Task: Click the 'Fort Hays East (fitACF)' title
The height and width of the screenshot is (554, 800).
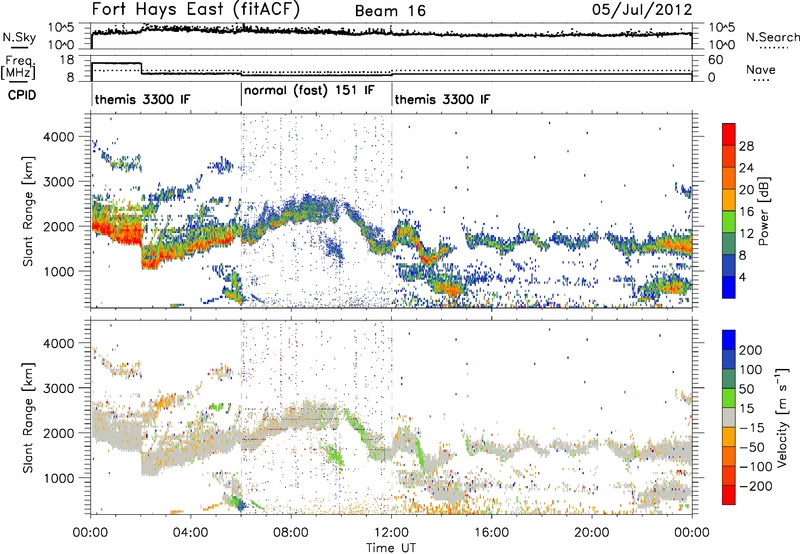Action: (x=196, y=9)
